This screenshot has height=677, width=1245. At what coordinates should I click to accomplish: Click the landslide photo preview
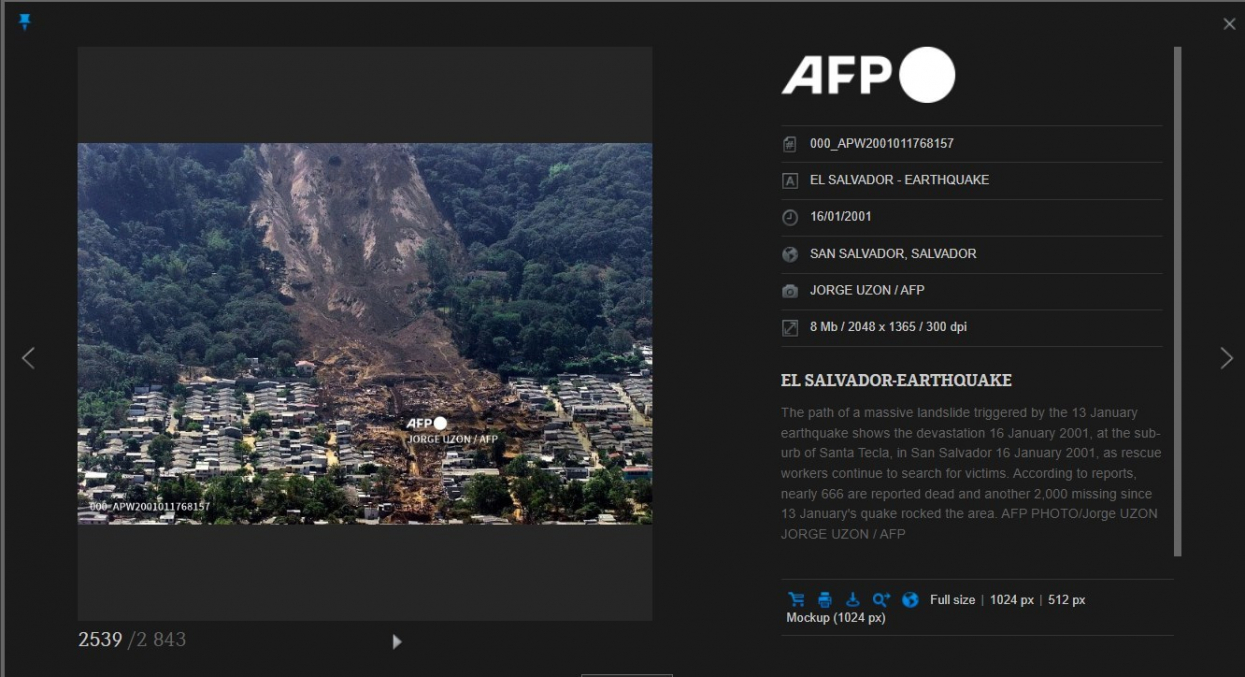(365, 333)
